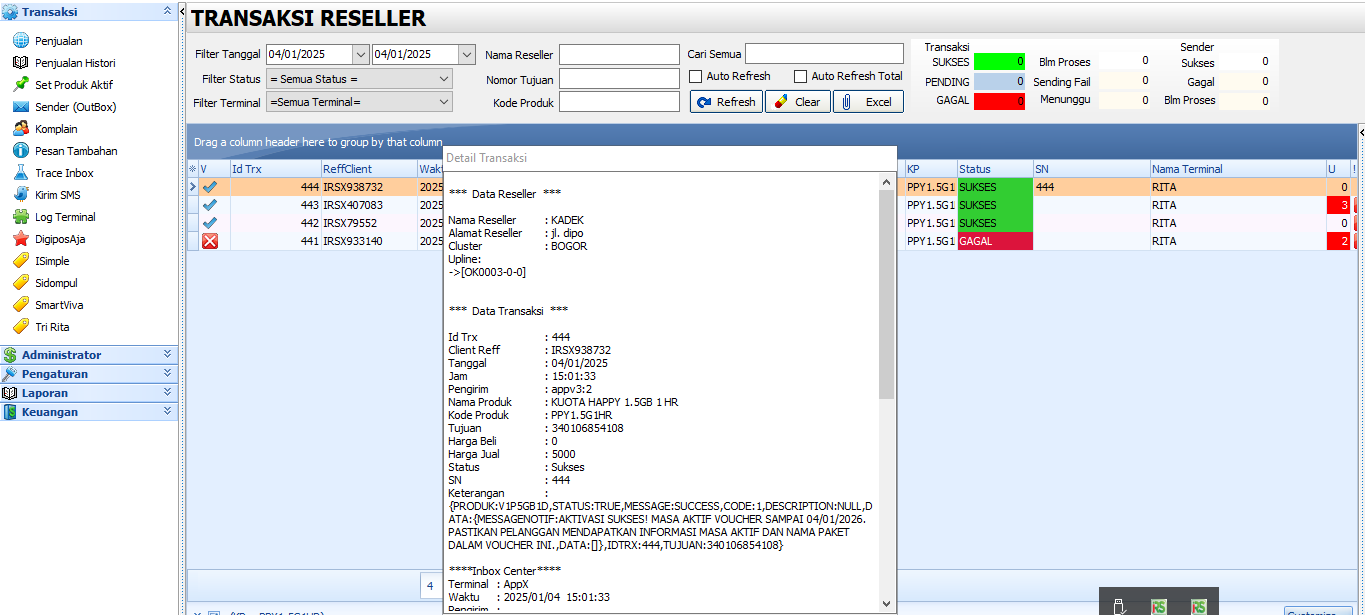Enable Auto Refresh Total

coord(798,76)
